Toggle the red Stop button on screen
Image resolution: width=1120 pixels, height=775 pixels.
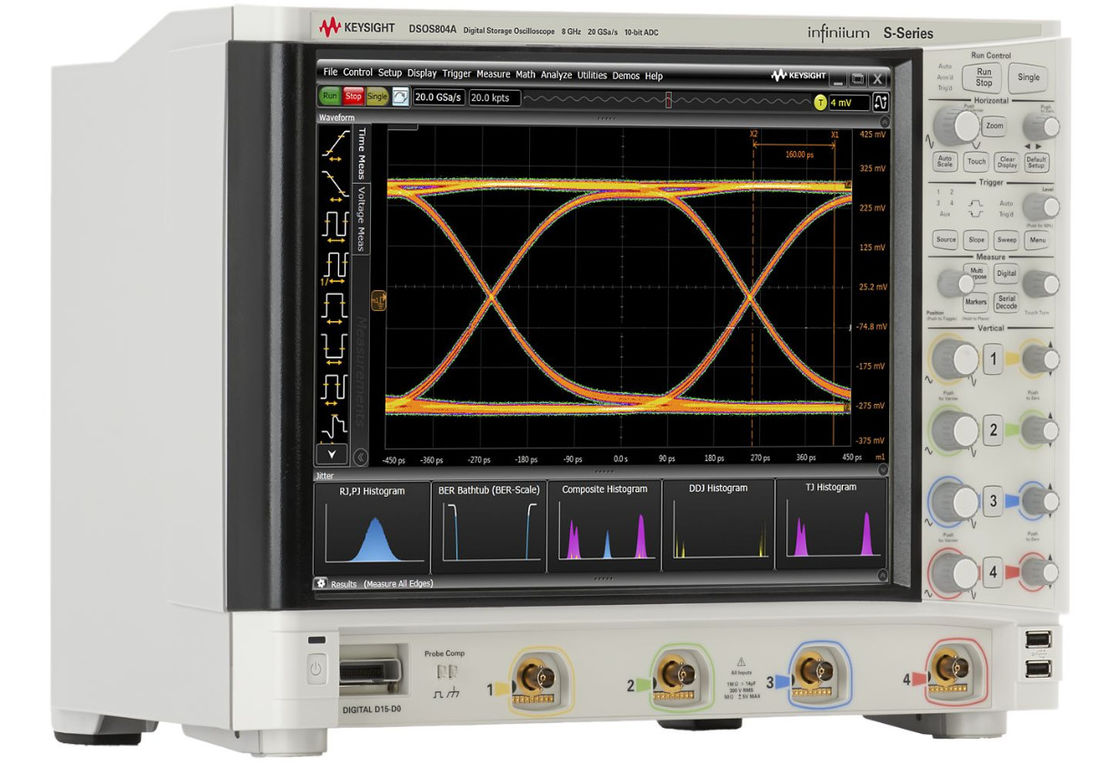[x=353, y=96]
